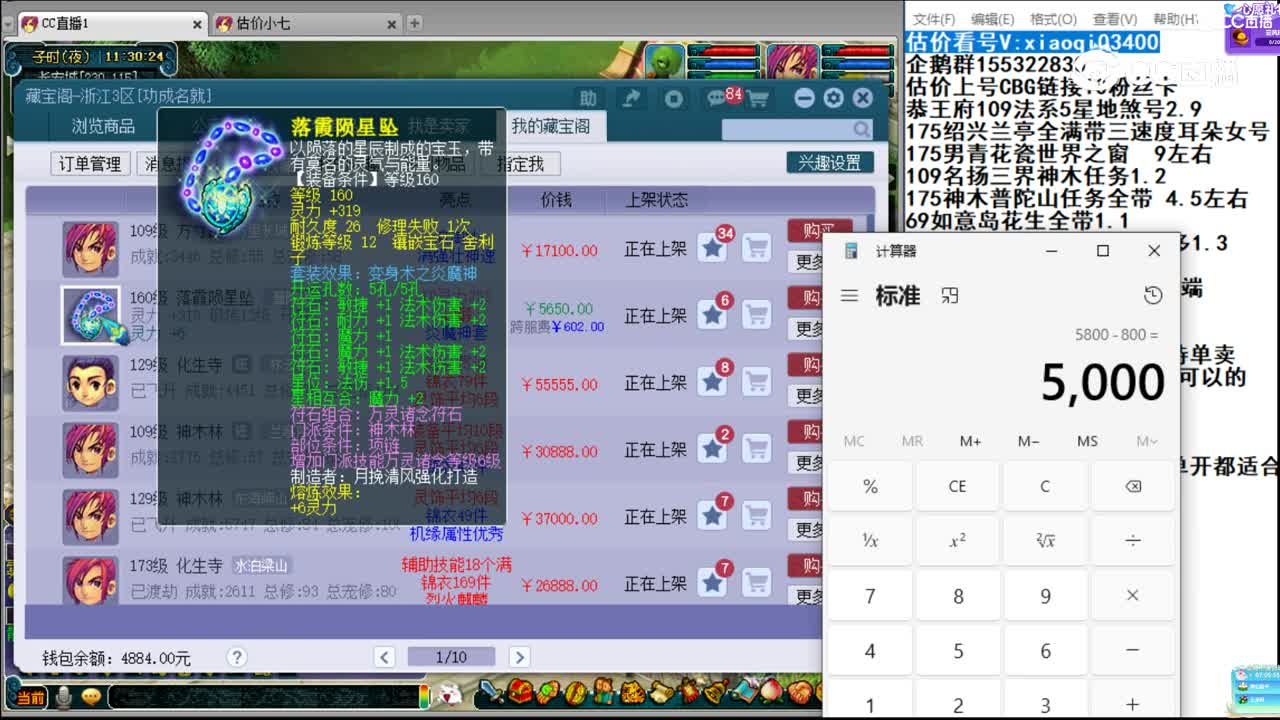The image size is (1280, 720).
Task: Add the ¥26888.00 listing to cart
Action: [x=757, y=583]
